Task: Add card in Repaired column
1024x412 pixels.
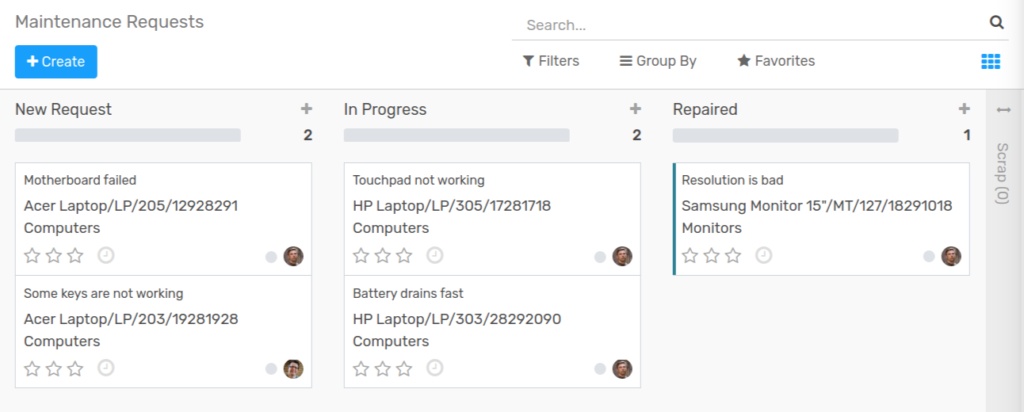Action: (964, 109)
